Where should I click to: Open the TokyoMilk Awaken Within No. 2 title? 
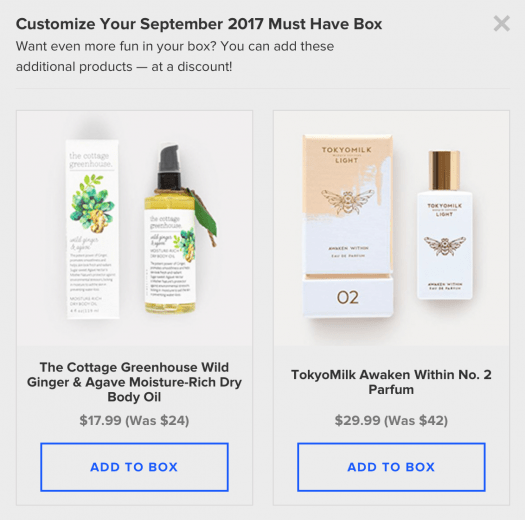point(391,382)
